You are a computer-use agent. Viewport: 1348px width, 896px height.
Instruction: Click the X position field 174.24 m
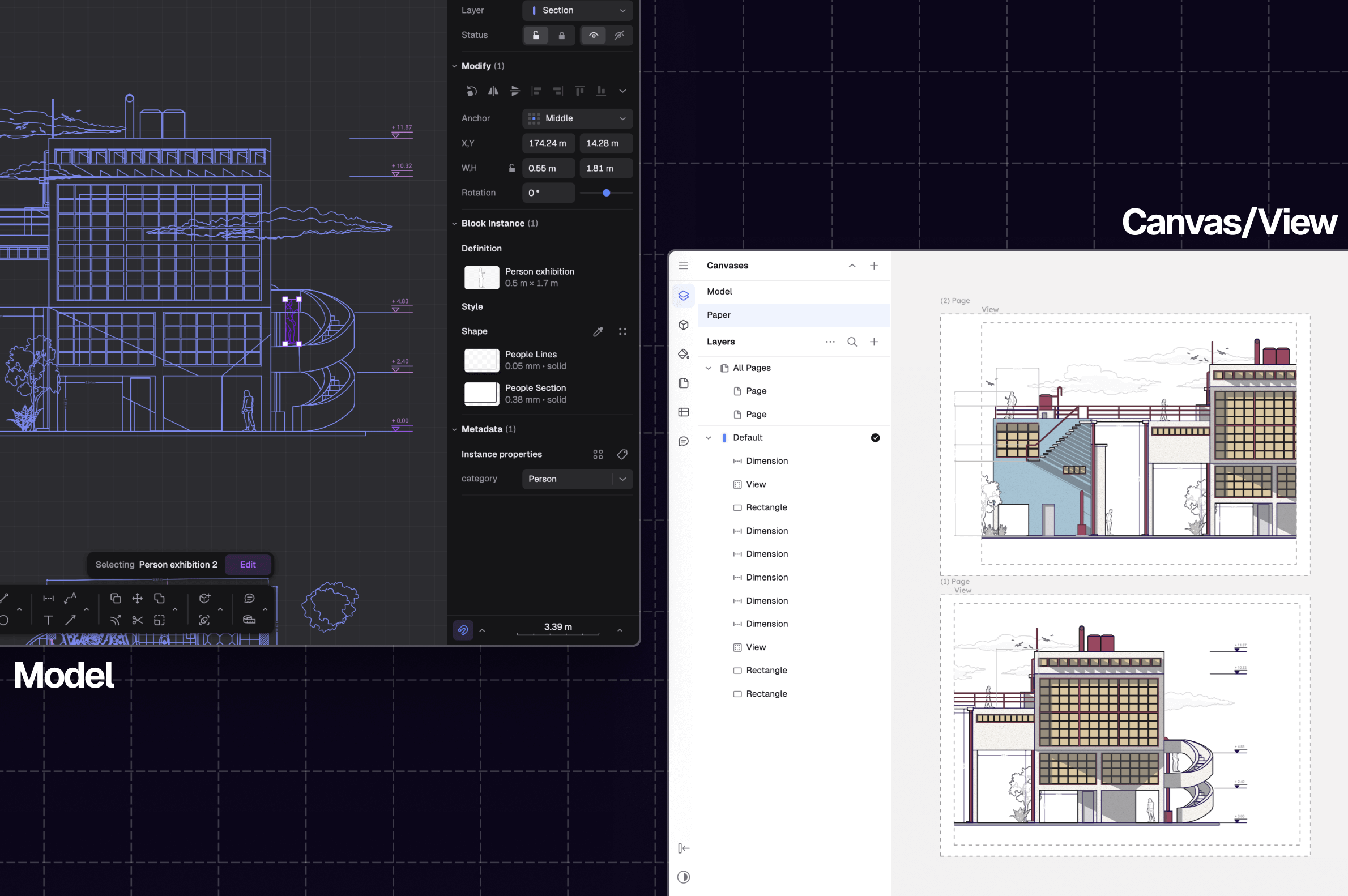(x=548, y=143)
